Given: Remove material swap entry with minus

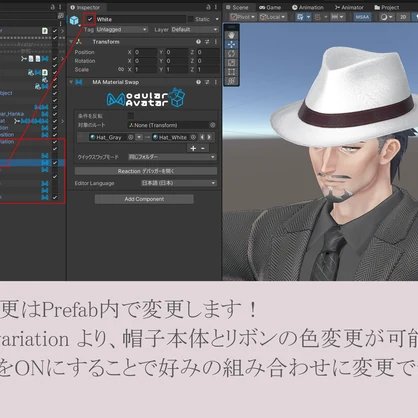Looking at the screenshot, I should tap(203, 148).
